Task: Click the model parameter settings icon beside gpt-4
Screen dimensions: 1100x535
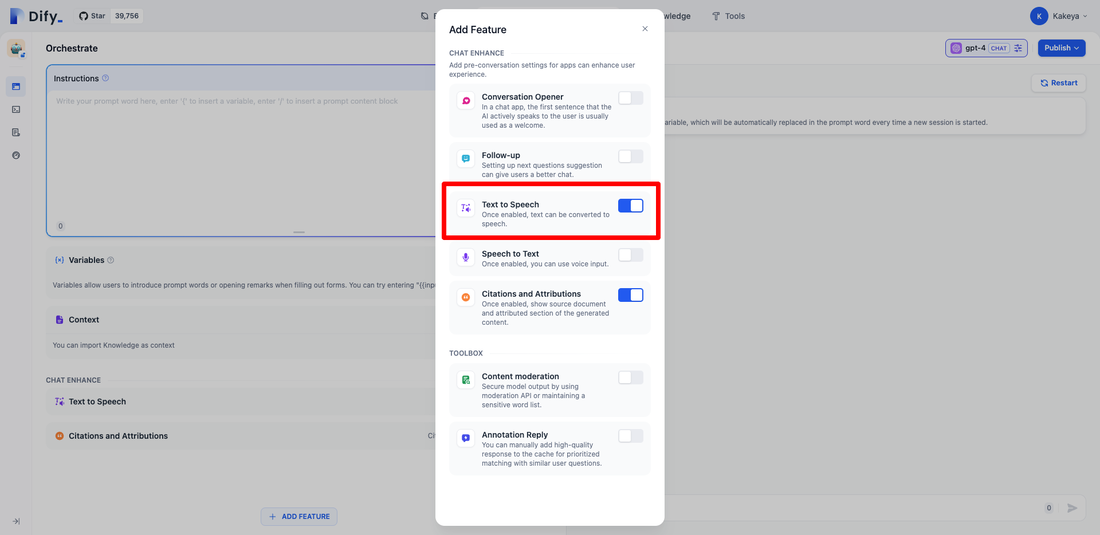Action: click(x=1018, y=48)
